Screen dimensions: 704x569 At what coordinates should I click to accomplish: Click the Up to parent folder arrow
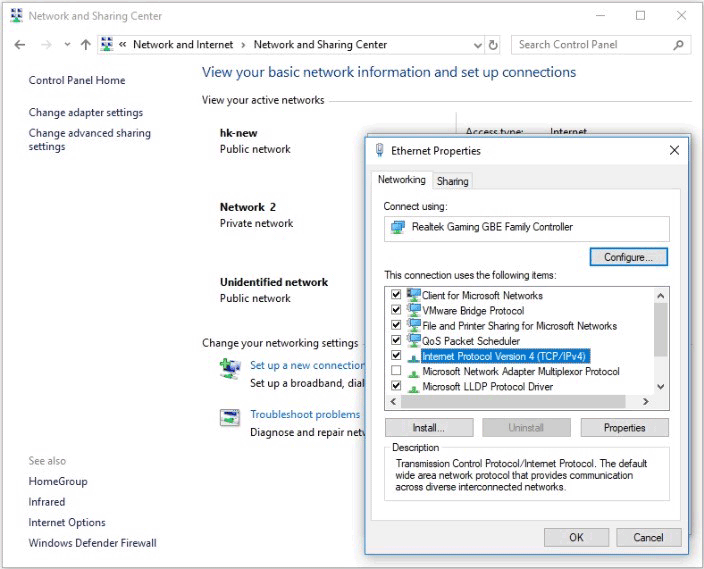(x=85, y=44)
